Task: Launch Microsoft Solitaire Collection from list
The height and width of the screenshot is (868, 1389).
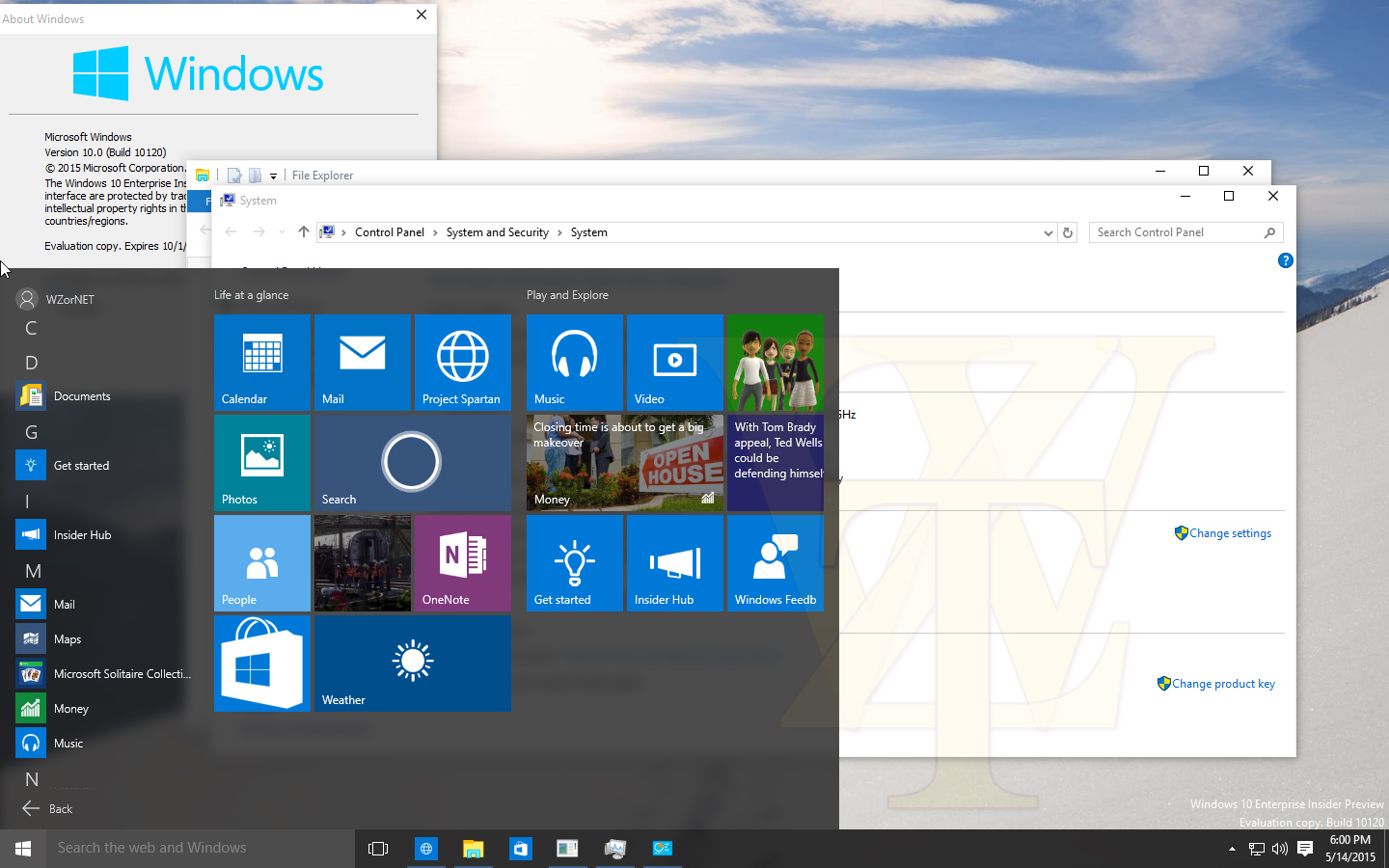Action: pyautogui.click(x=104, y=674)
